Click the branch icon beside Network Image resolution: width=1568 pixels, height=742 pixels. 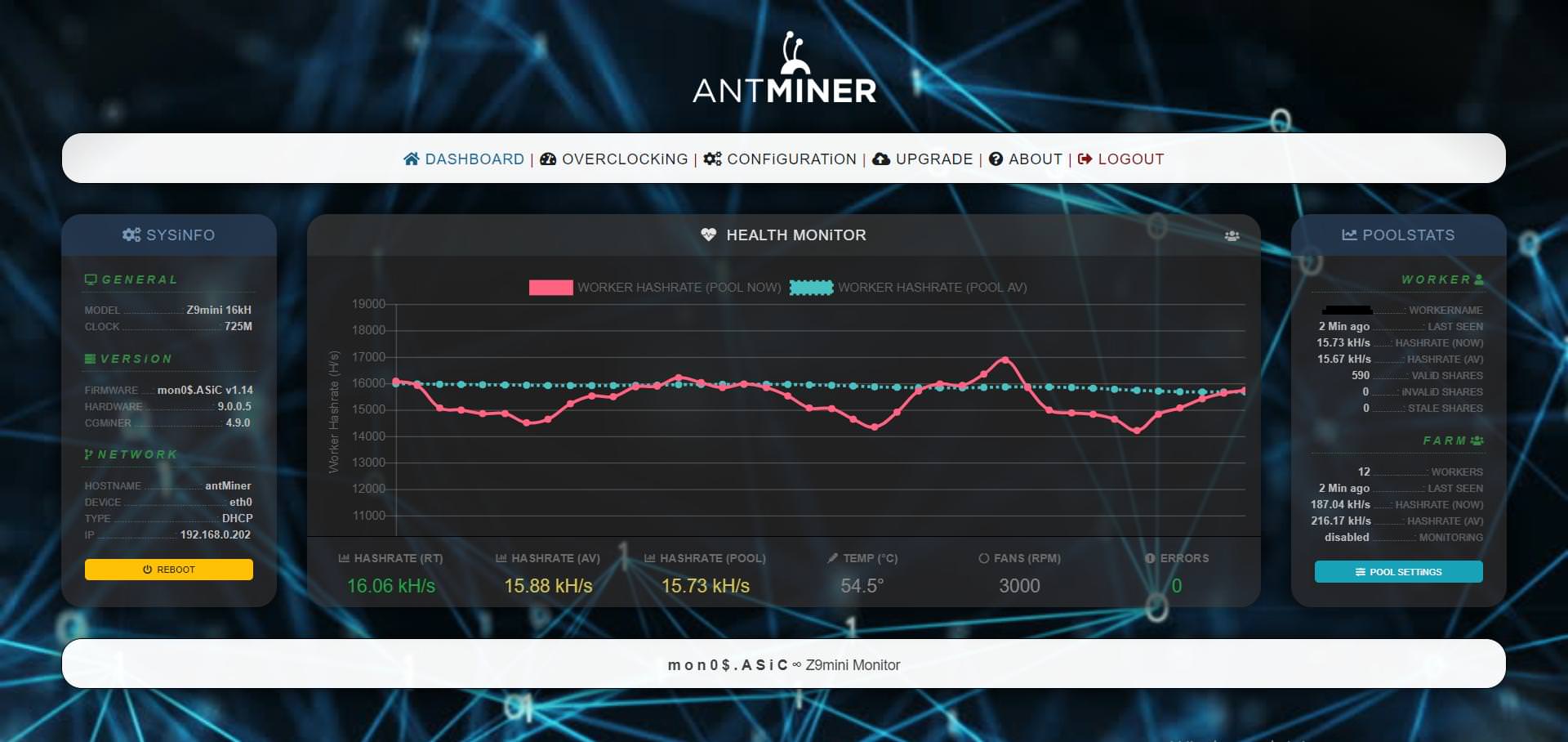88,454
